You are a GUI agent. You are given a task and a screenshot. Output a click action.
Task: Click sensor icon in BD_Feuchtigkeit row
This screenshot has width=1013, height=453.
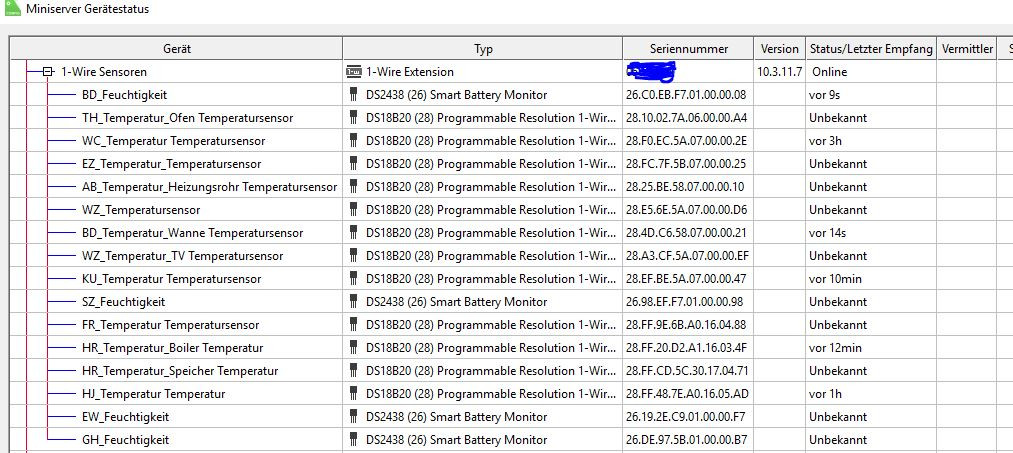coord(353,95)
